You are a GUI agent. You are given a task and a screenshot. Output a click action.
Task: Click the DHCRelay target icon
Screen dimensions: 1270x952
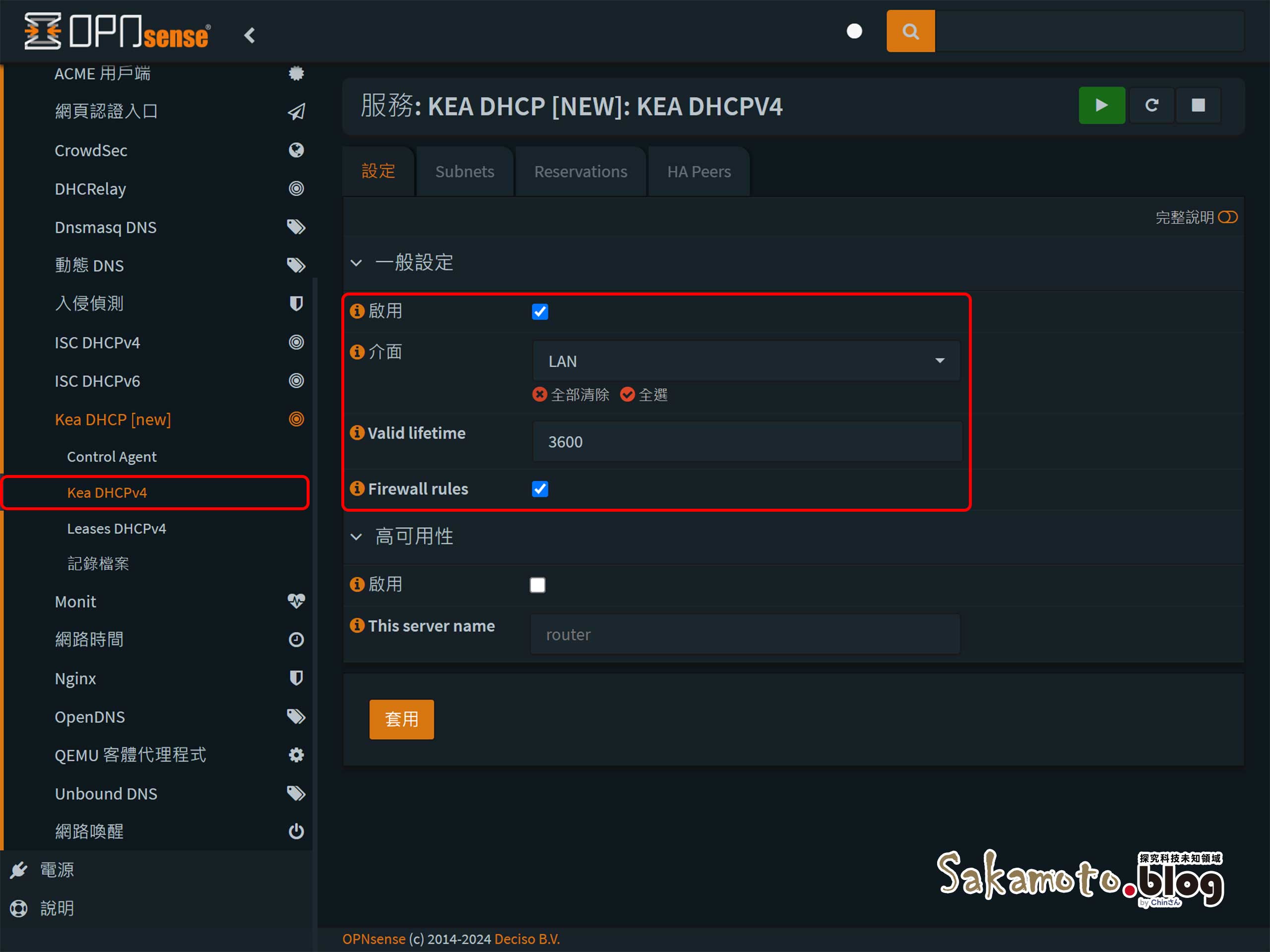click(296, 188)
